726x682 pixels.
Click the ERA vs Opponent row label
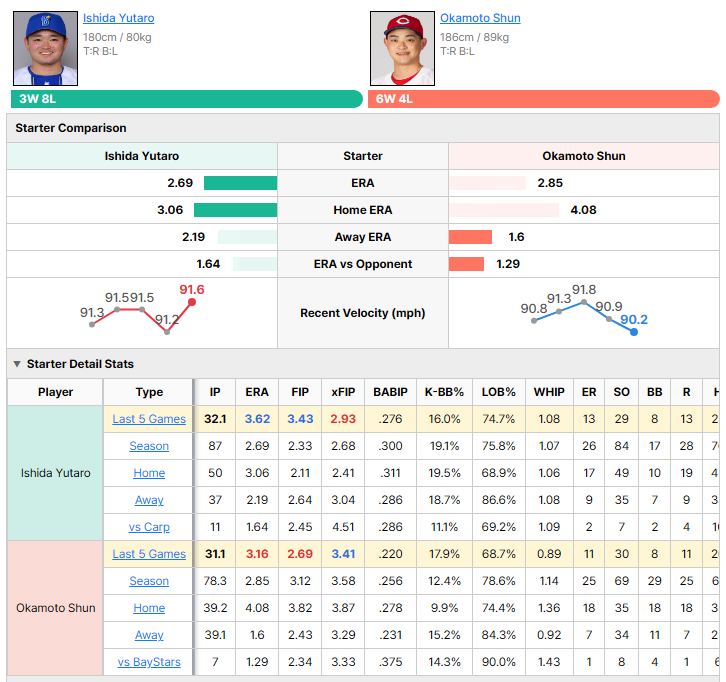pos(363,264)
